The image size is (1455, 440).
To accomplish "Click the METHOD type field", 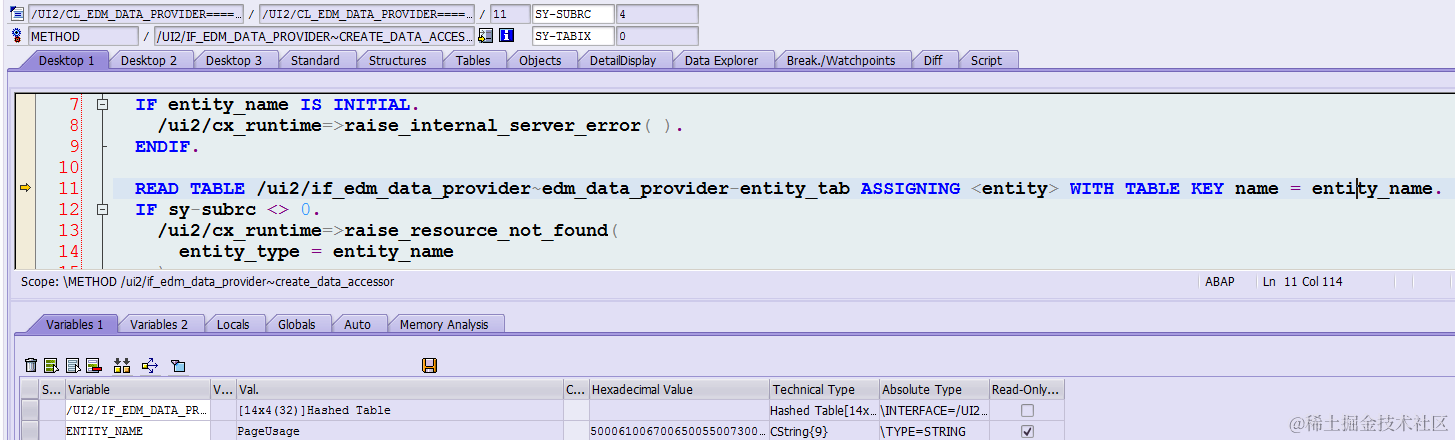I will [83, 36].
